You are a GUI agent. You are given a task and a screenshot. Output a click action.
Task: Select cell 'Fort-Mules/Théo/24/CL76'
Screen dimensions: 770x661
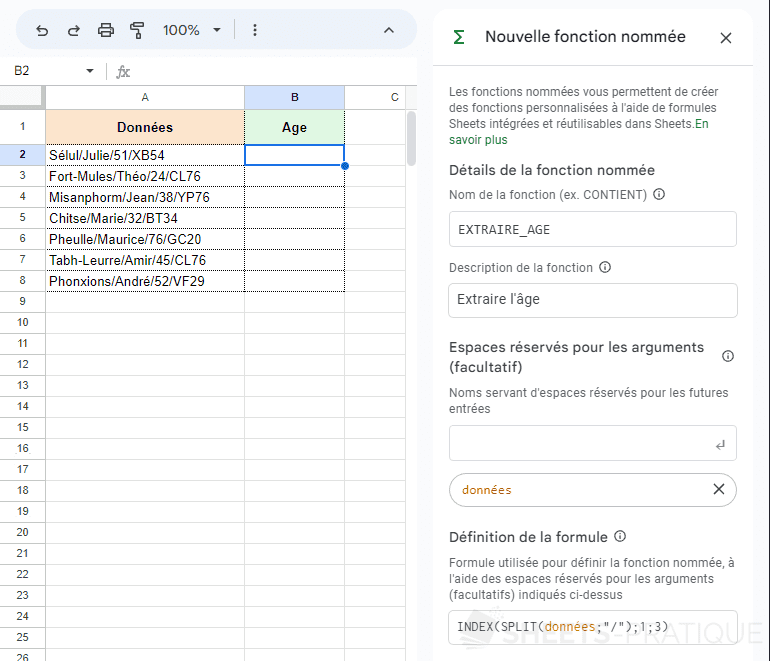[145, 176]
